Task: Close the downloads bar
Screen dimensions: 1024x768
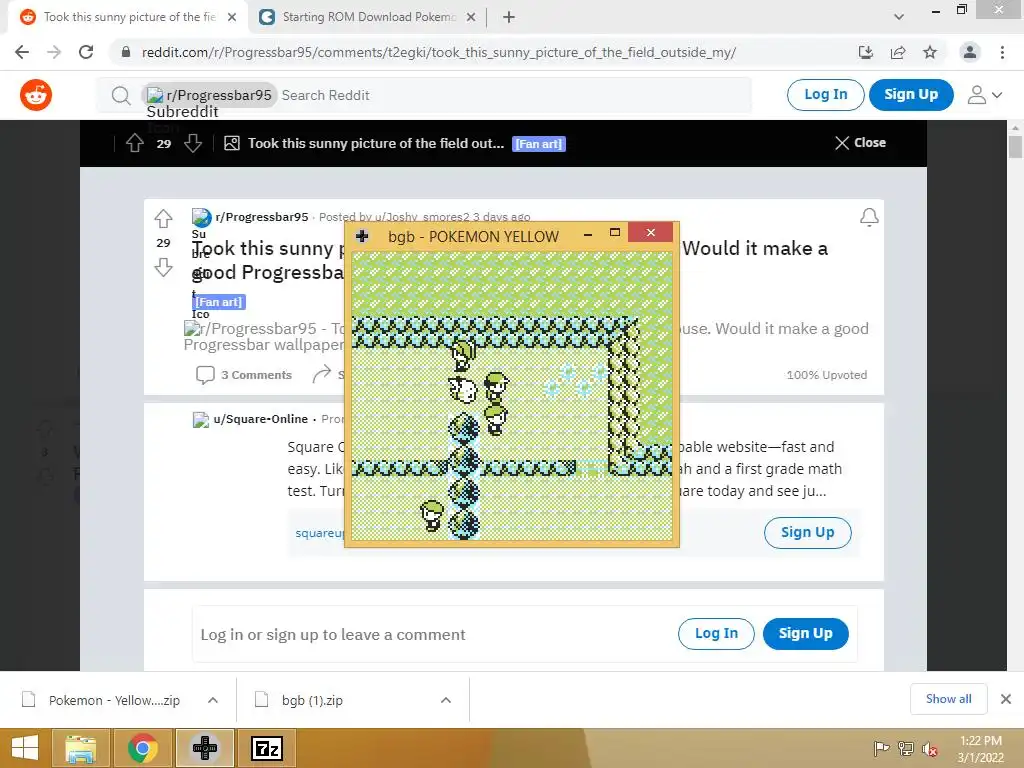Action: click(x=1006, y=699)
